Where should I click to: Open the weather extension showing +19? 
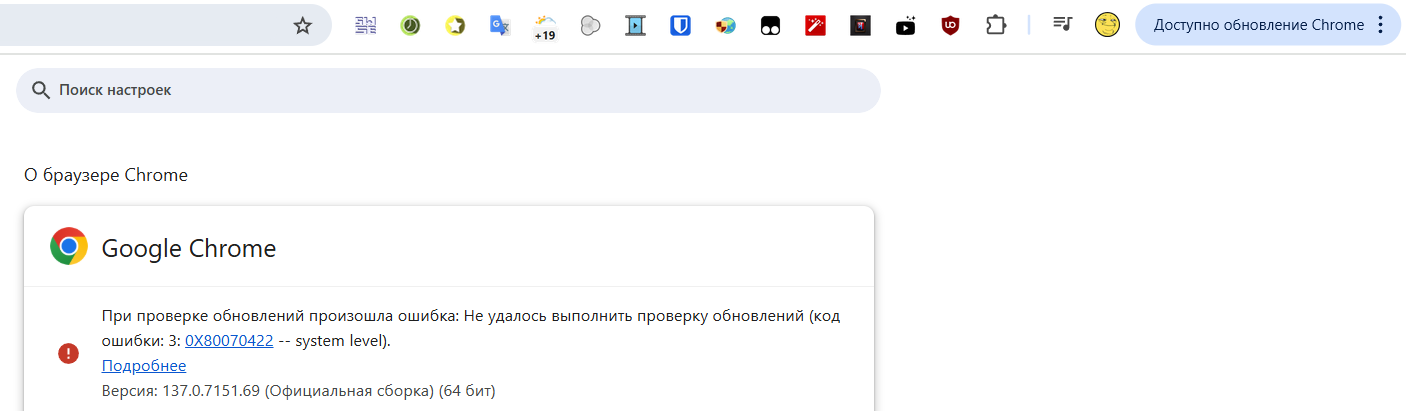pyautogui.click(x=545, y=27)
